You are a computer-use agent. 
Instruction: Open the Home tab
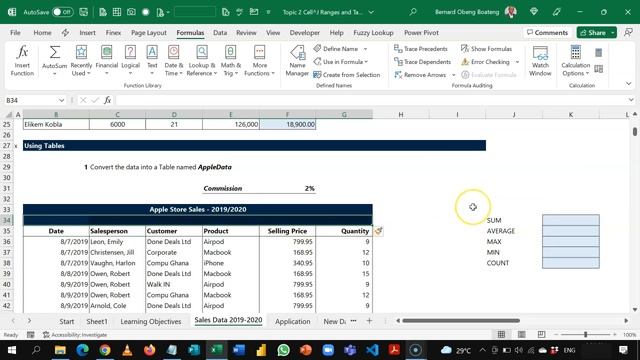[x=42, y=33]
